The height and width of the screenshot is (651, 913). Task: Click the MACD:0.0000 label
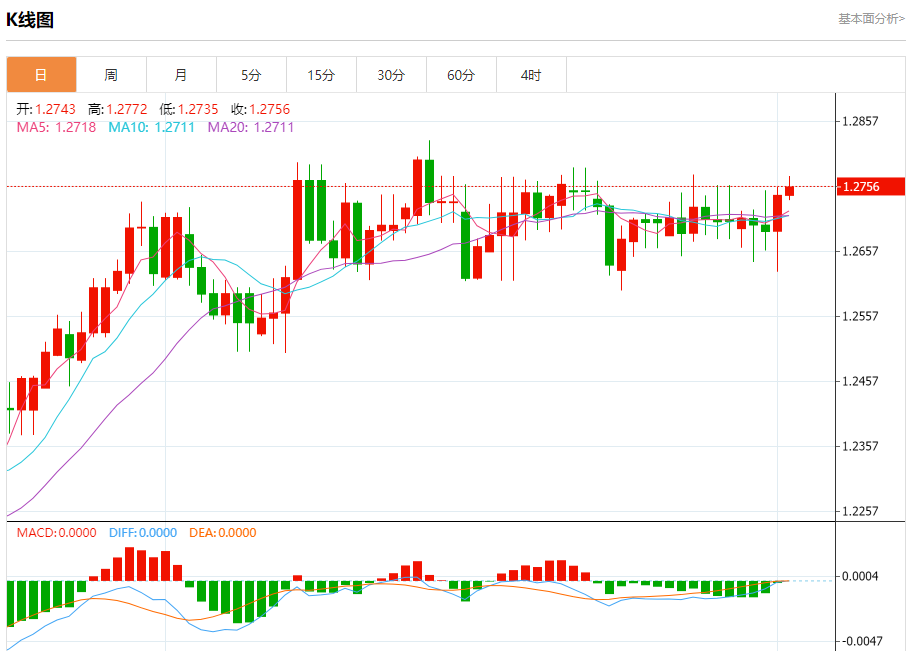pyautogui.click(x=56, y=533)
